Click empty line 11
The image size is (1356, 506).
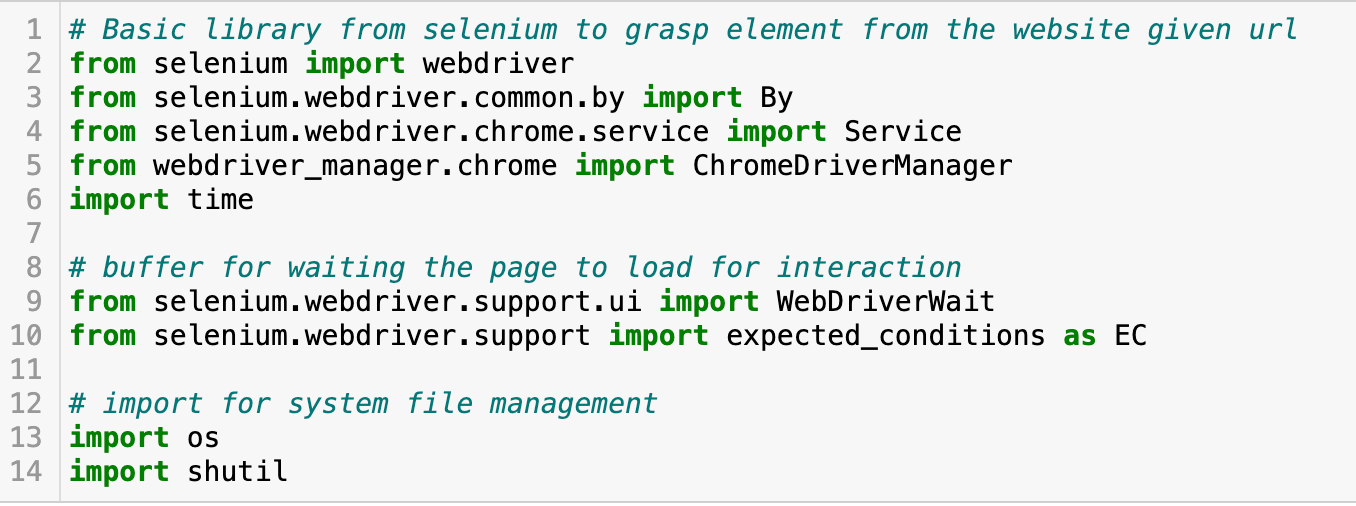pyautogui.click(x=700, y=370)
